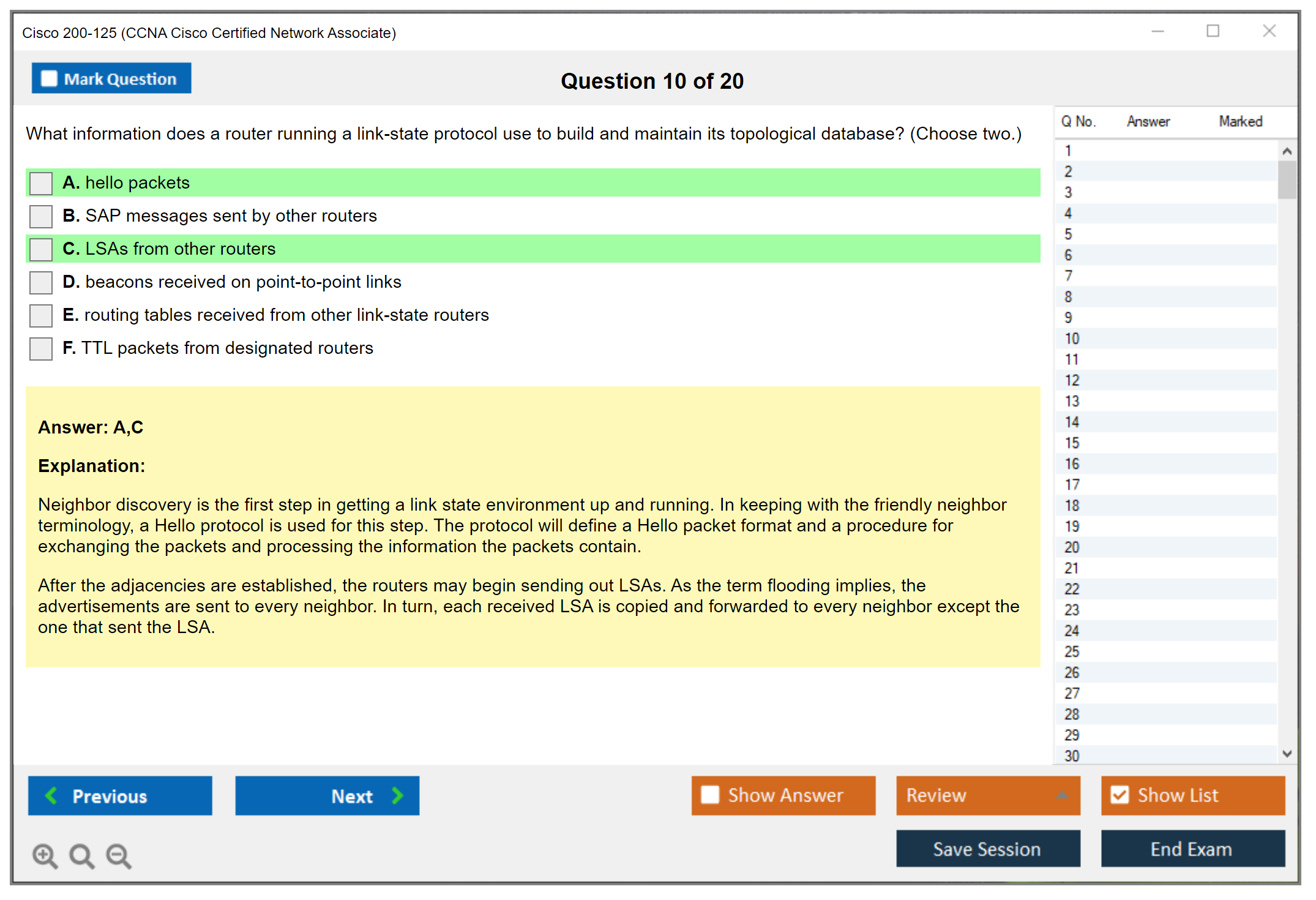Click the green right arrow on Next

pos(398,795)
